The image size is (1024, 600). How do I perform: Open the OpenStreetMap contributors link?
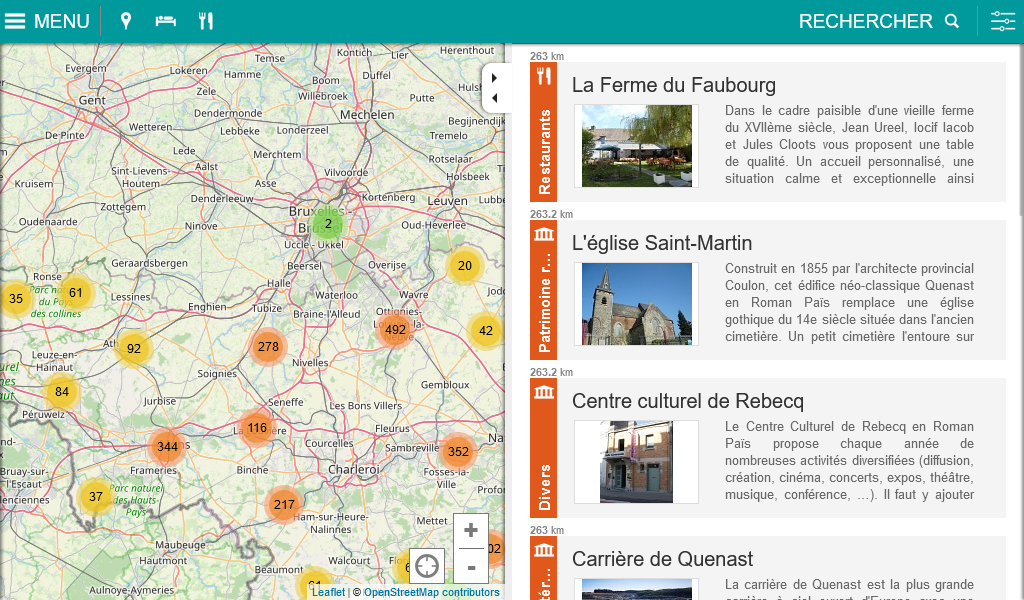[x=432, y=592]
